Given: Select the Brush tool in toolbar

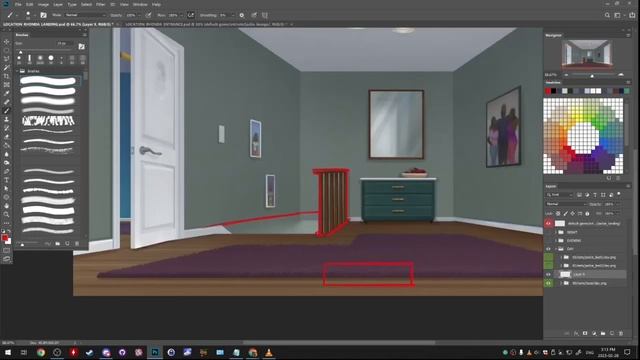Looking at the screenshot, I should 7,111.
